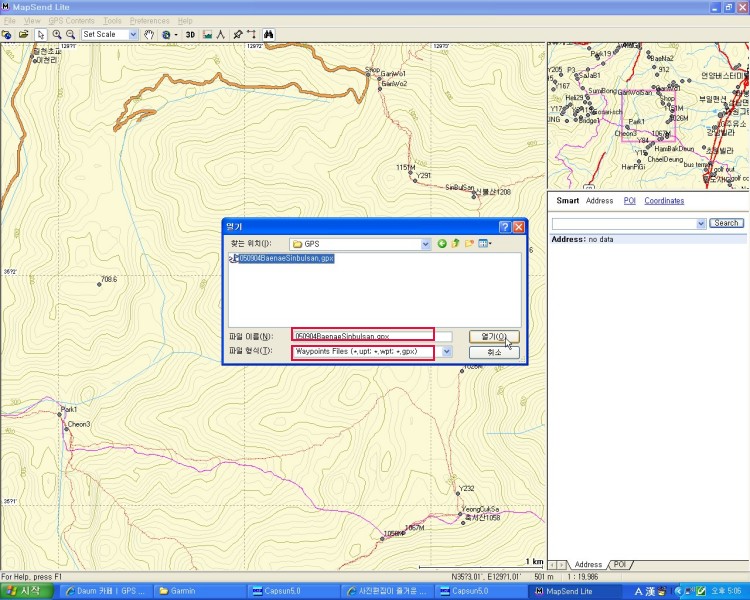Click the zoom in magnifier tool
The height and width of the screenshot is (600, 750).
(57, 34)
